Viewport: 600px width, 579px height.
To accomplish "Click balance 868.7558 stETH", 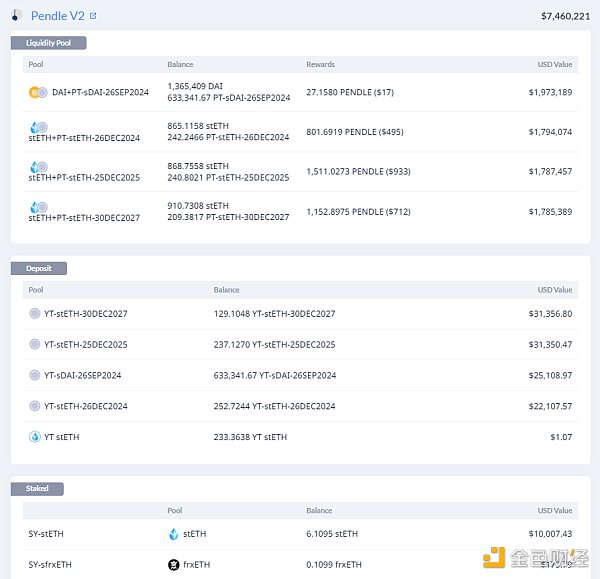I will click(x=198, y=166).
